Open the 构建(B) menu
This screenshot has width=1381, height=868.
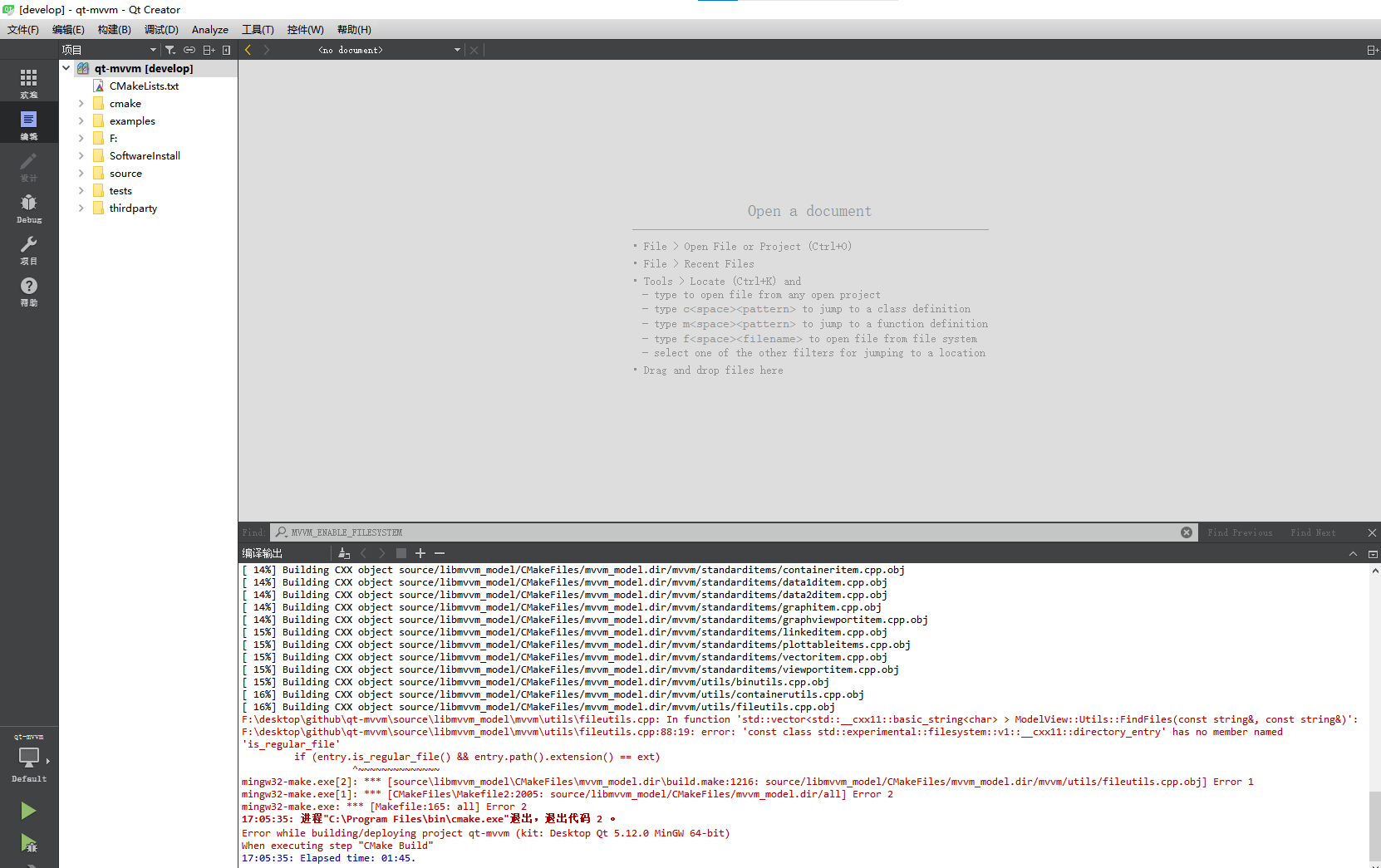click(115, 30)
